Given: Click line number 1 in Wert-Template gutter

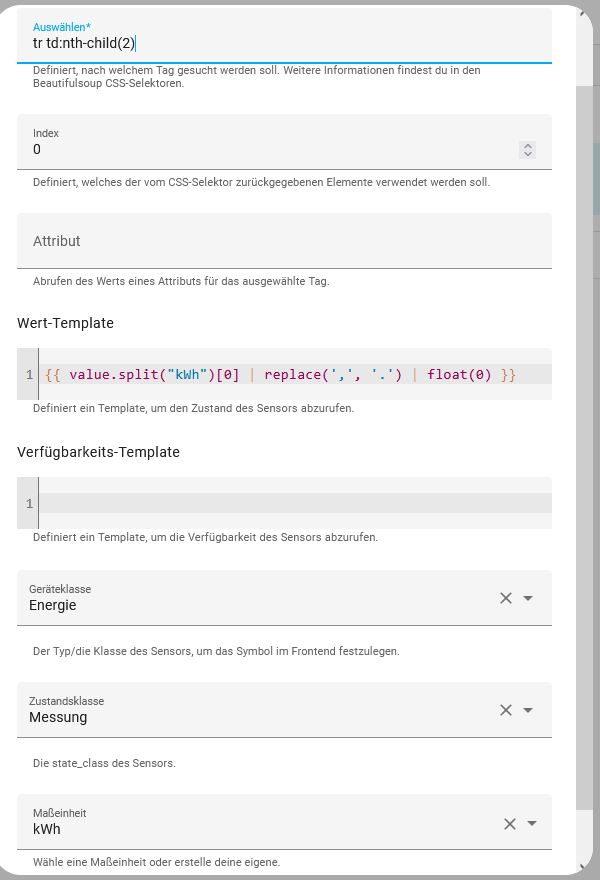Looking at the screenshot, I should pos(29,374).
